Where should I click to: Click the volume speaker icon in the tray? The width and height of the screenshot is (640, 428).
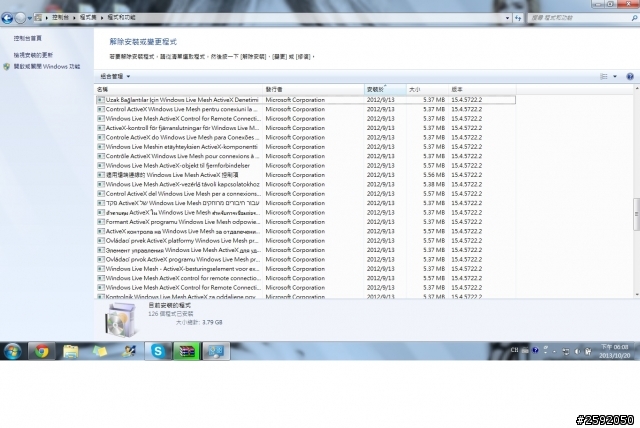click(x=577, y=351)
